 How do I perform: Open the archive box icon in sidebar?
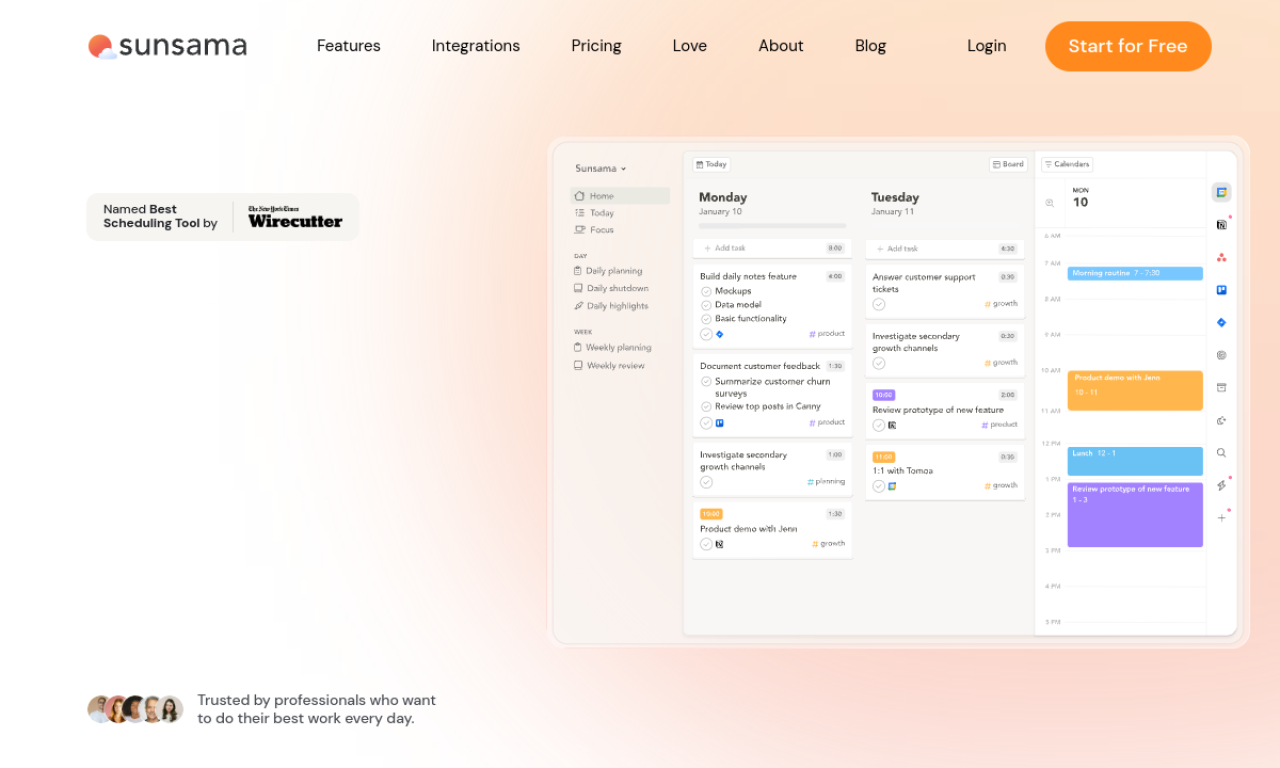1221,388
